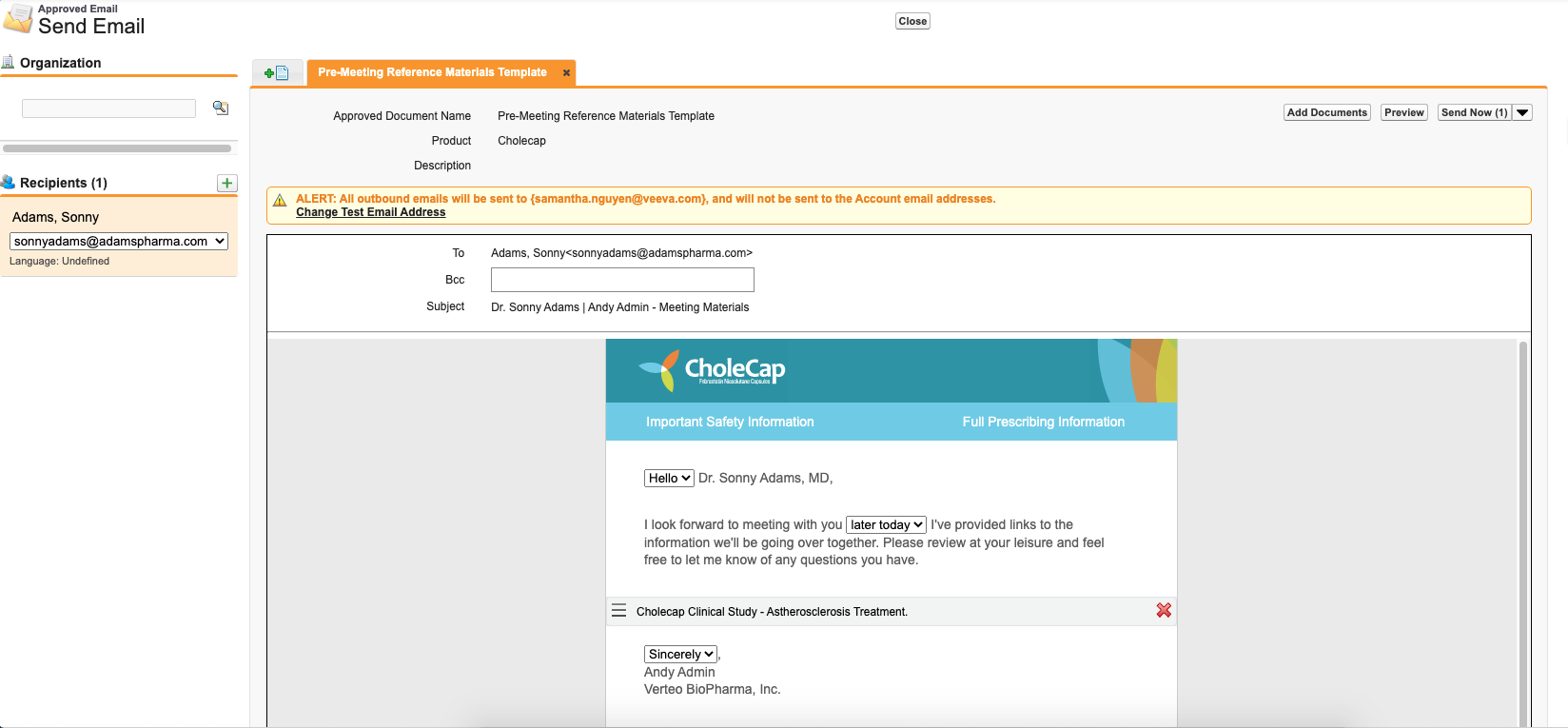Open the Change Test Email Address link
Viewport: 1568px width, 728px height.
[370, 212]
